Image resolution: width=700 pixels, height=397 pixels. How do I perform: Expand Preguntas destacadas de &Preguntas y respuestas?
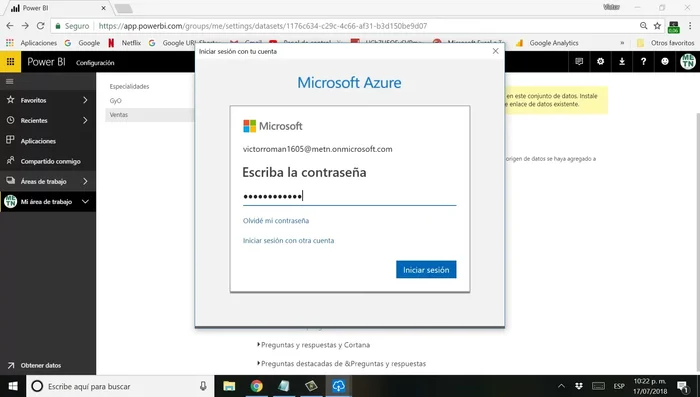[x=342, y=364]
